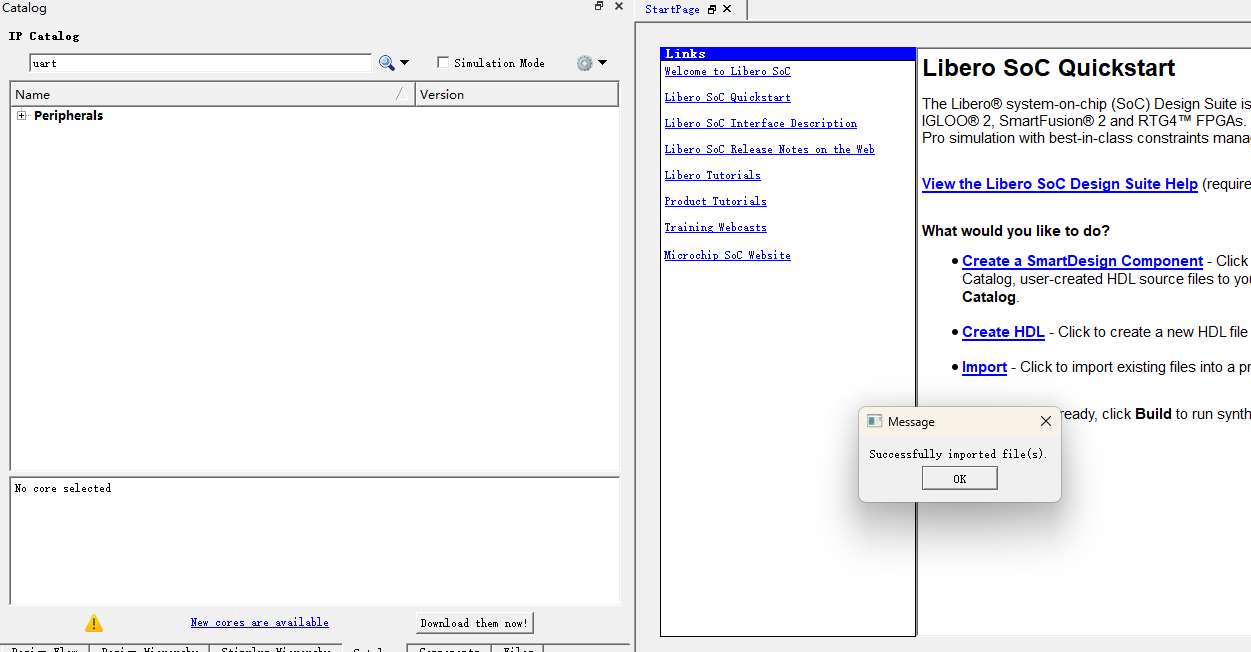The width and height of the screenshot is (1251, 652).
Task: Click the catalog settings gear icon
Action: click(585, 63)
